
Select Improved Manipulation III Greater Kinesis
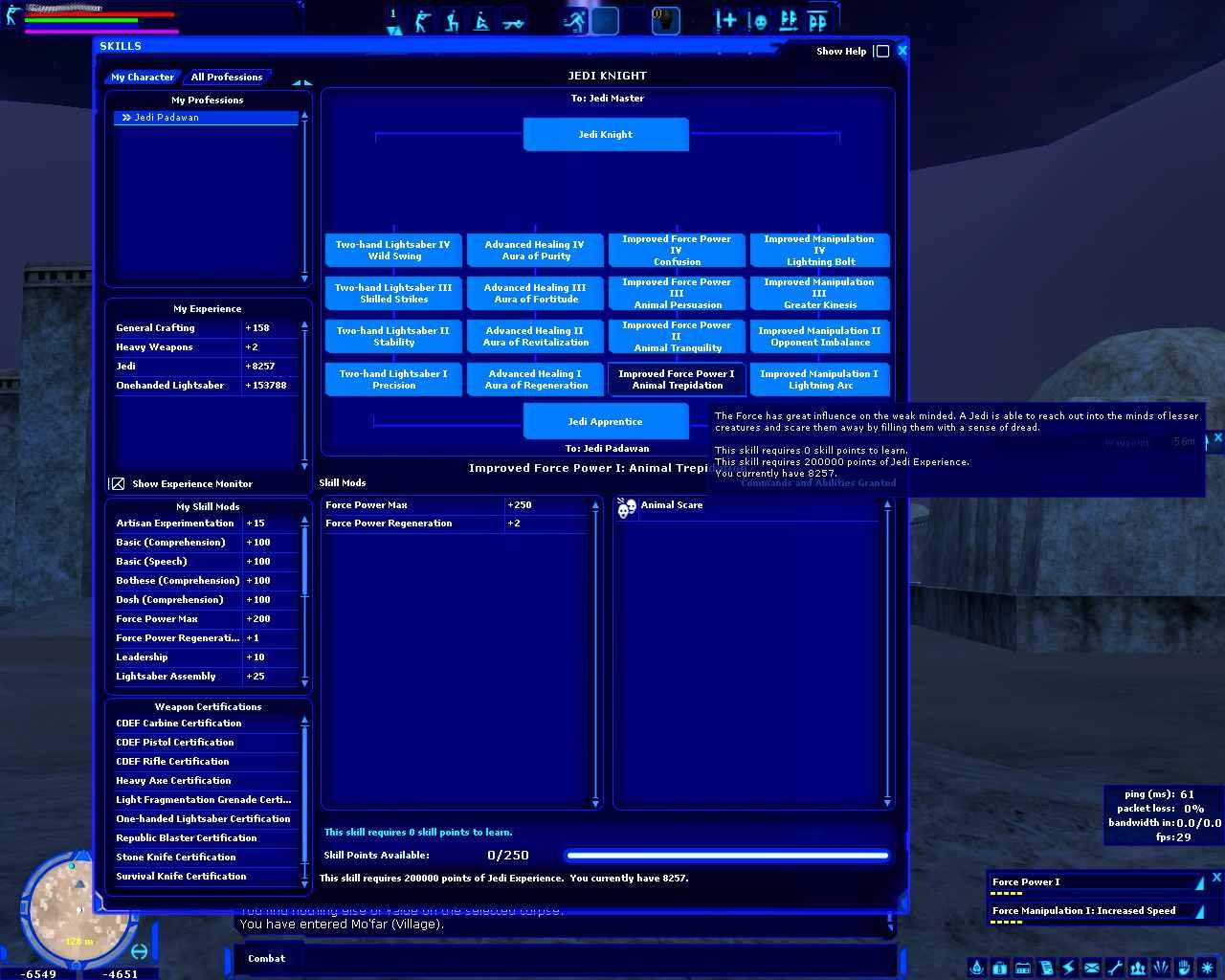(820, 294)
